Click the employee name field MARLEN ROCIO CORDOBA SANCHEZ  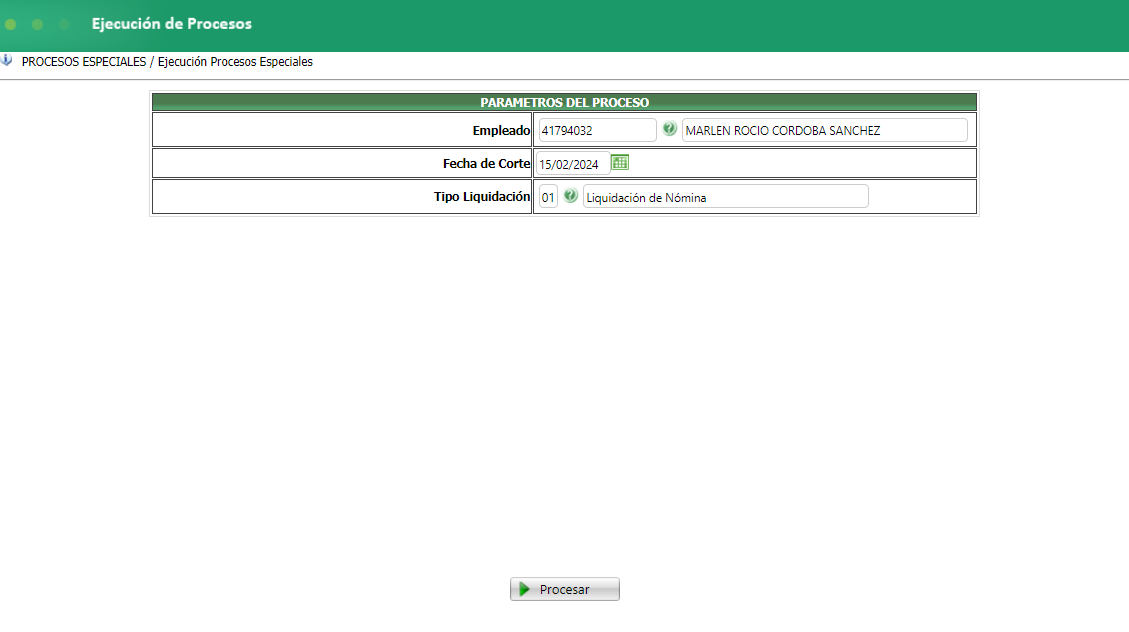[824, 130]
